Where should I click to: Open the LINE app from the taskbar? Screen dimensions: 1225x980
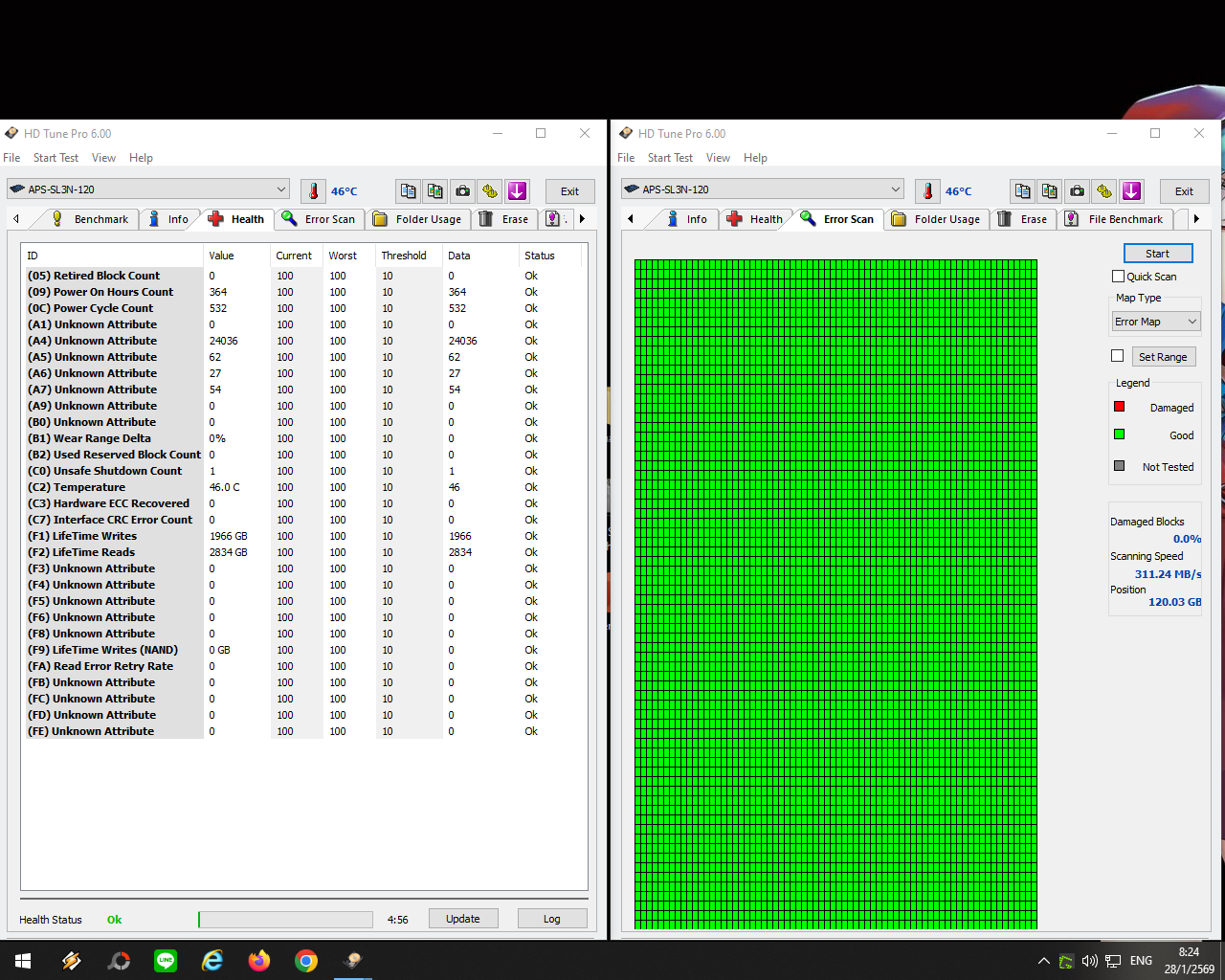166,961
